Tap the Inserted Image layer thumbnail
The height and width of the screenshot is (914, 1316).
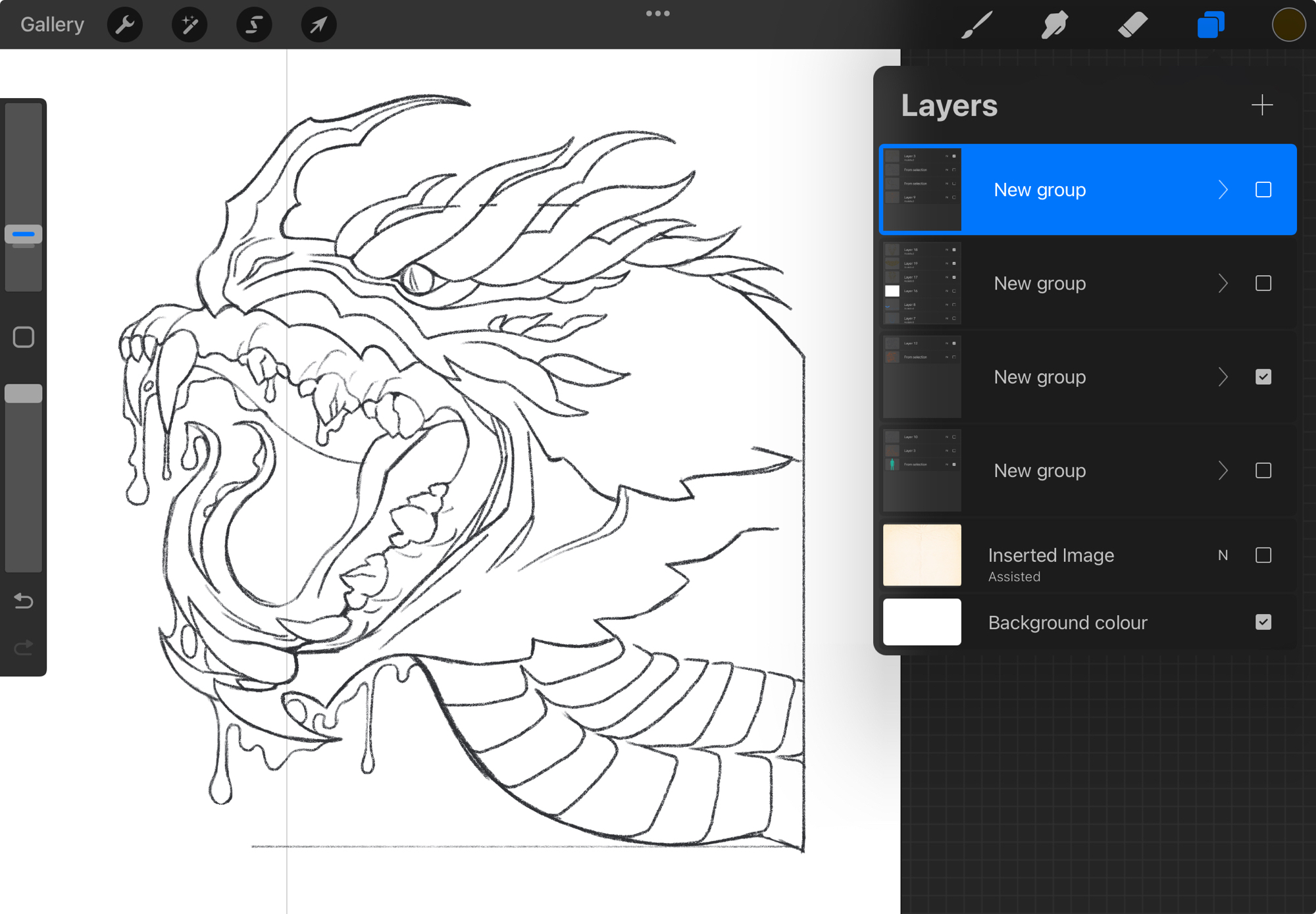[x=921, y=555]
